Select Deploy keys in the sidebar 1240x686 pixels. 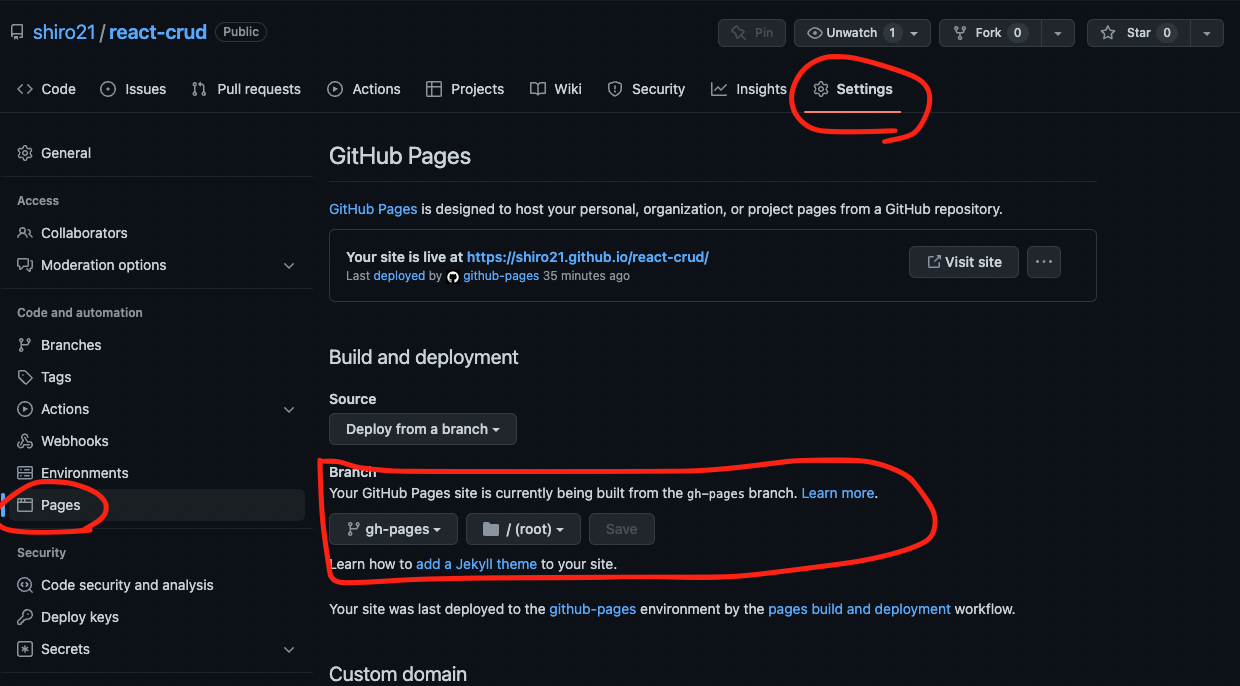point(155,617)
